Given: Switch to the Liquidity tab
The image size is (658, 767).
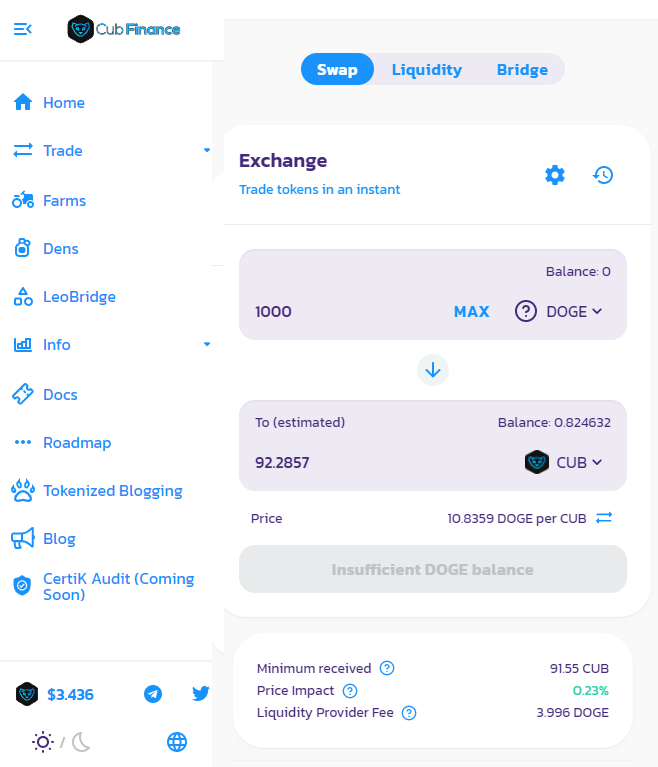Looking at the screenshot, I should 427,69.
